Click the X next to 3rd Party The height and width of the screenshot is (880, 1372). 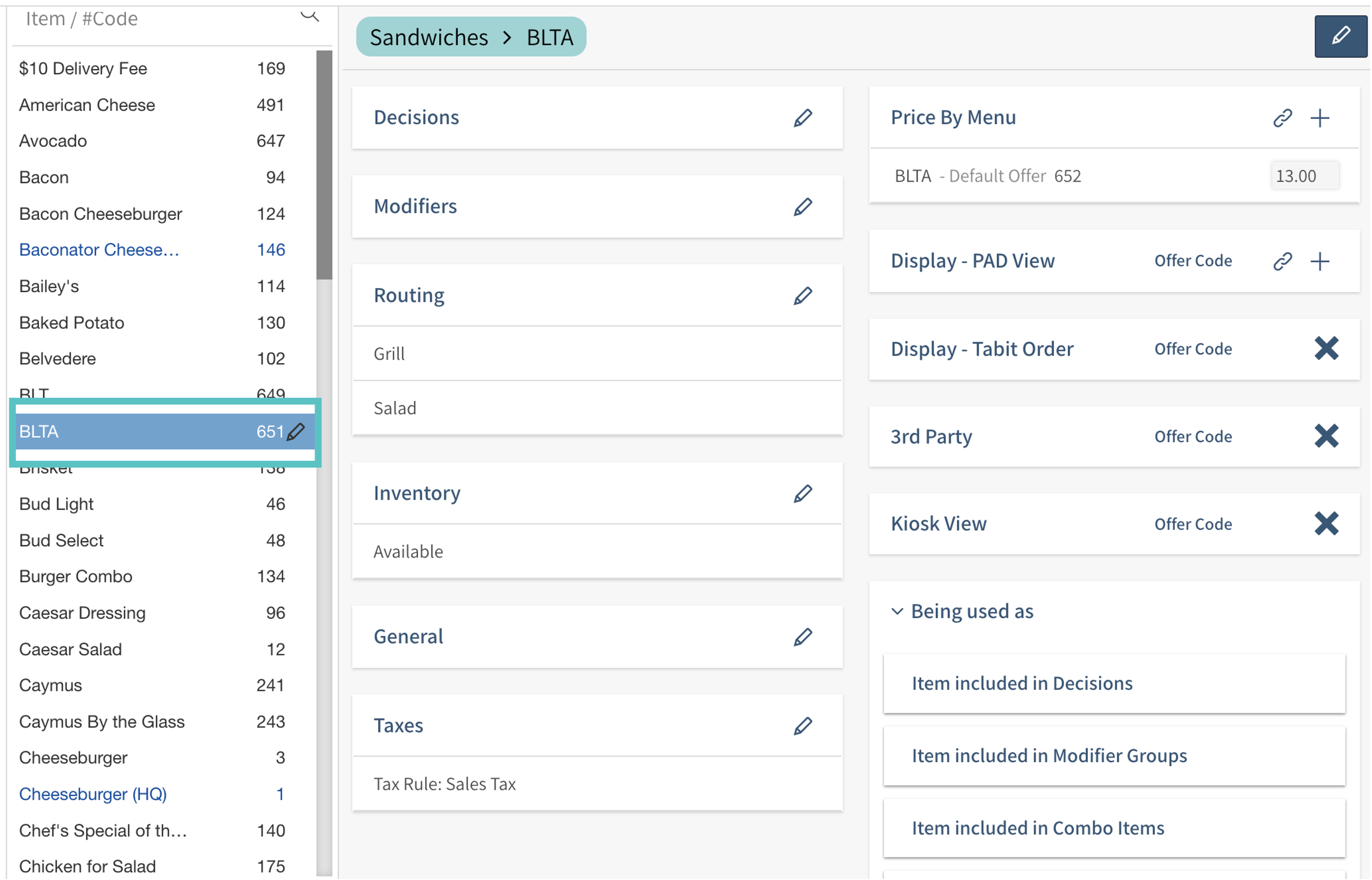[1326, 436]
